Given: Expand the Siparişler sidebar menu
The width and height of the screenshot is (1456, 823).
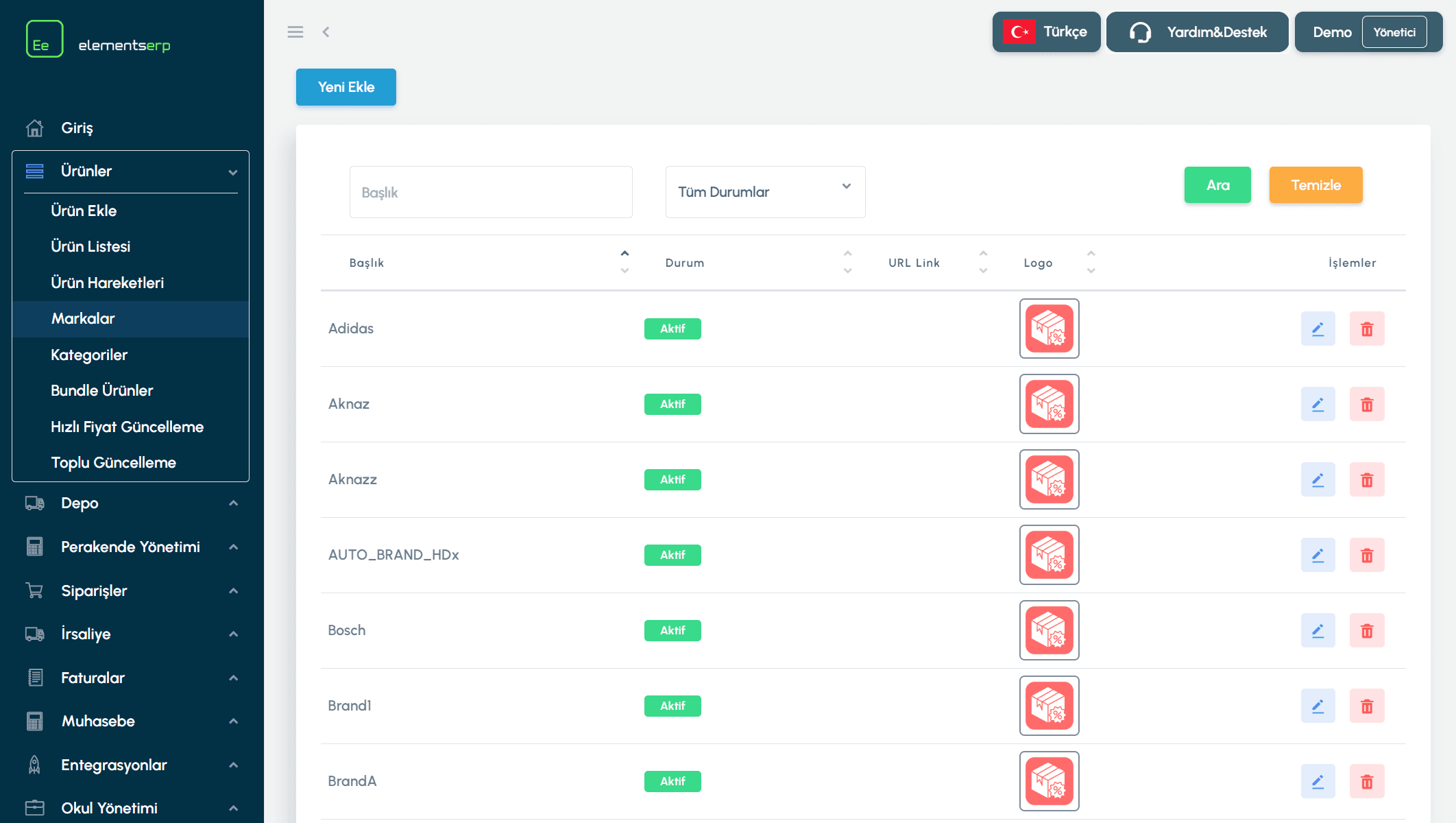Looking at the screenshot, I should coord(130,591).
